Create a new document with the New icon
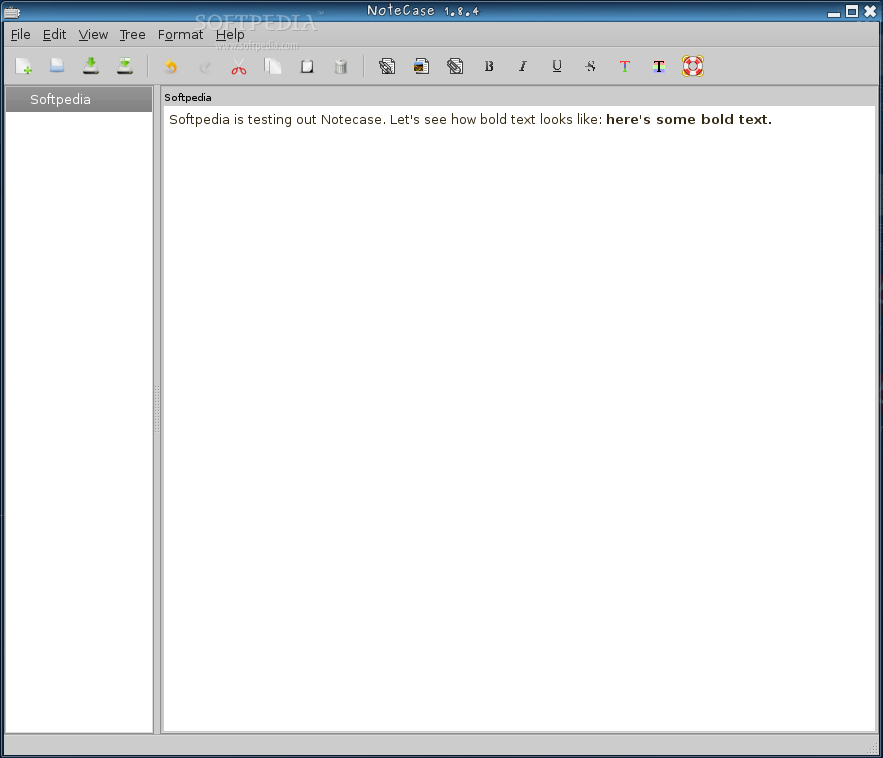The image size is (883, 758). click(x=24, y=66)
